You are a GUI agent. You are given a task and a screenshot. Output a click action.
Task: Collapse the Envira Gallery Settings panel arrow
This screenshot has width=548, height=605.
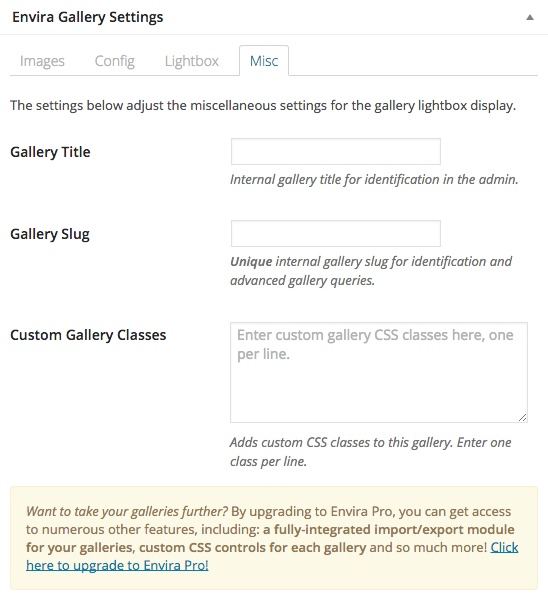tap(530, 17)
